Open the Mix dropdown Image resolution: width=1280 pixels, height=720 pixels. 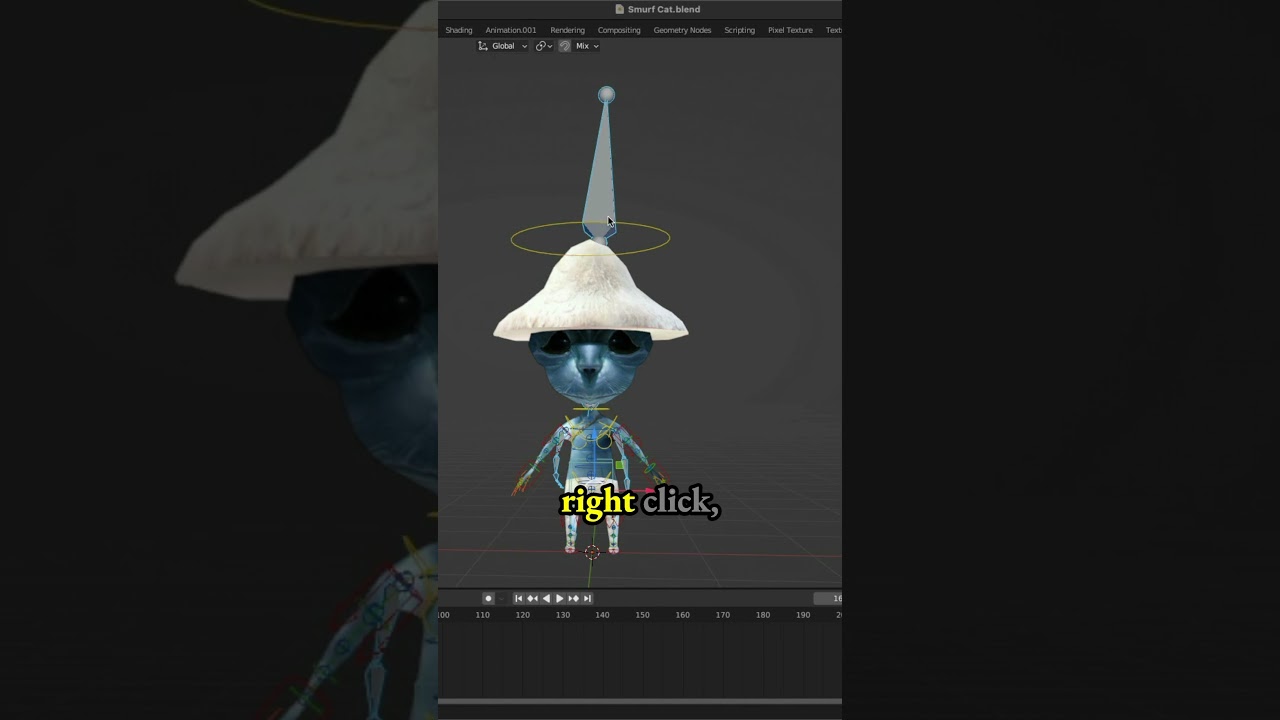[587, 46]
